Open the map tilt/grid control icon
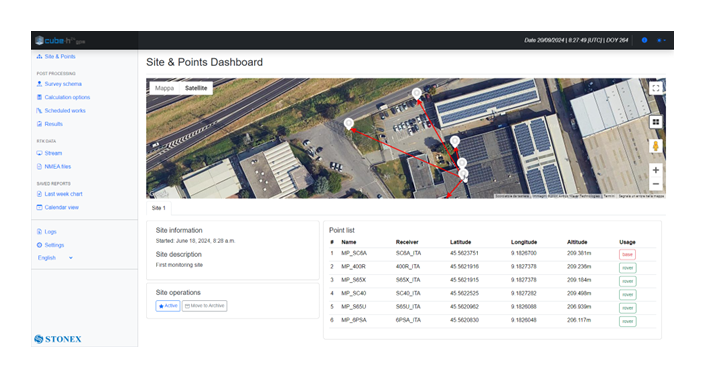This screenshot has width=706, height=379. point(656,122)
